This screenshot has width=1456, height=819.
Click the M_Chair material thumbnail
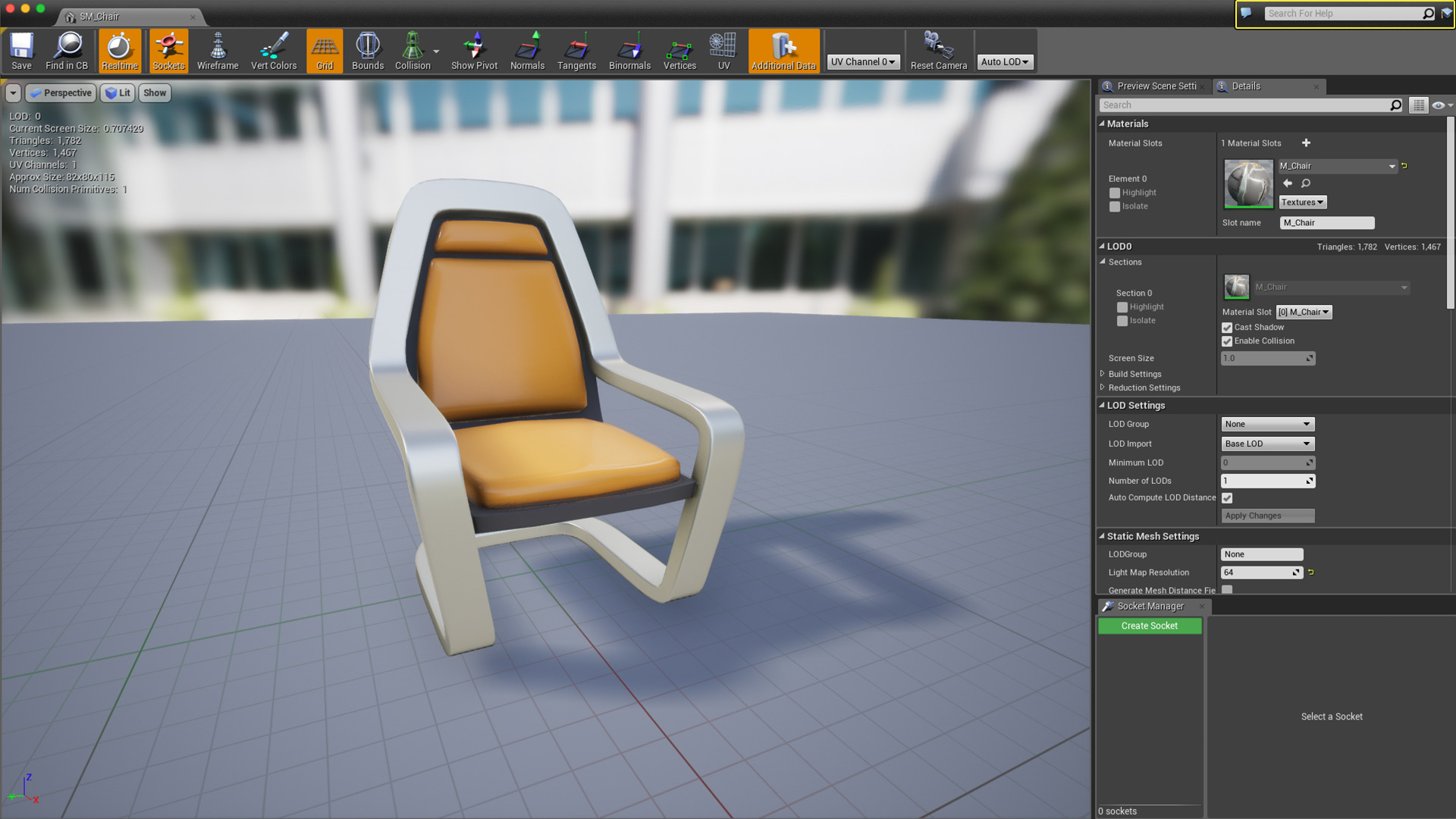tap(1248, 184)
